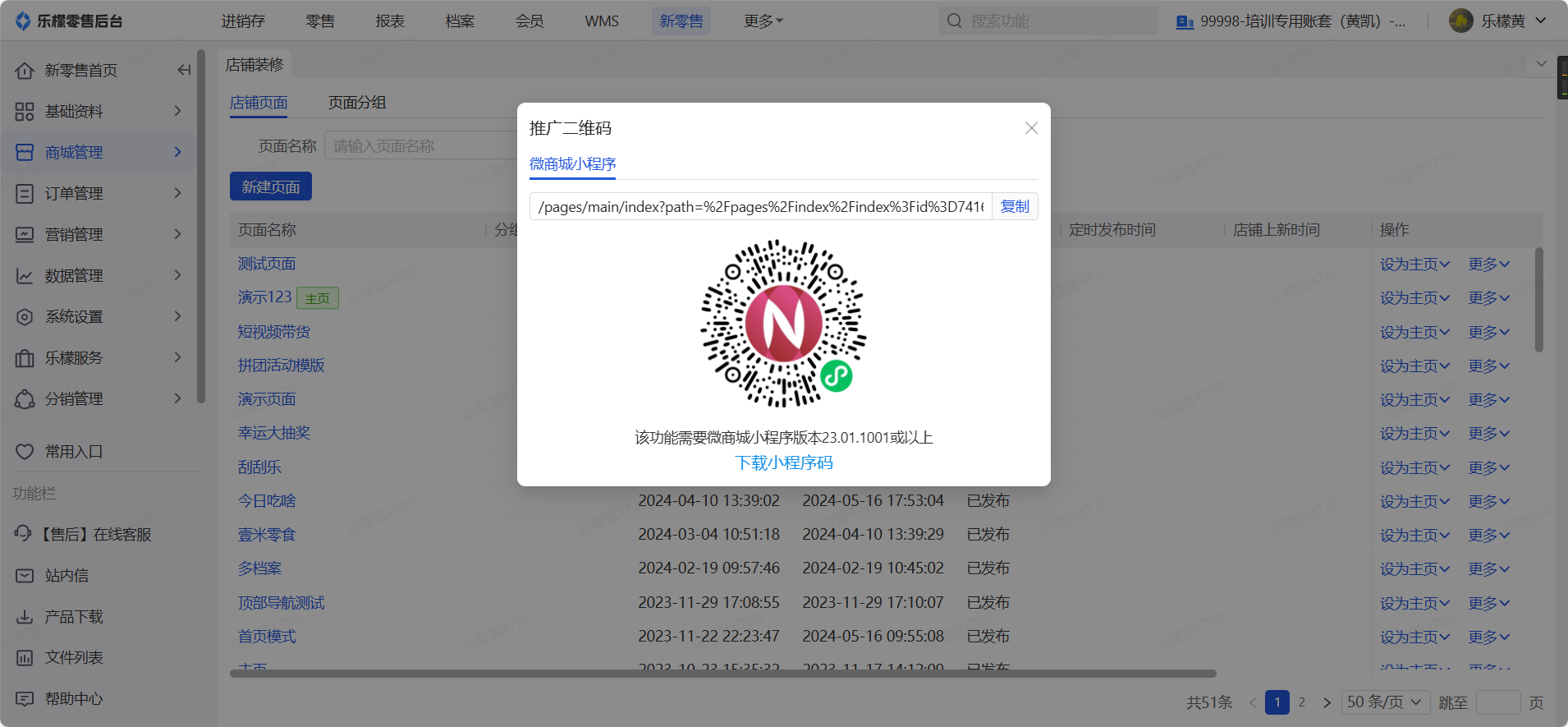Click the 常用入口 heart icon

pyautogui.click(x=25, y=452)
